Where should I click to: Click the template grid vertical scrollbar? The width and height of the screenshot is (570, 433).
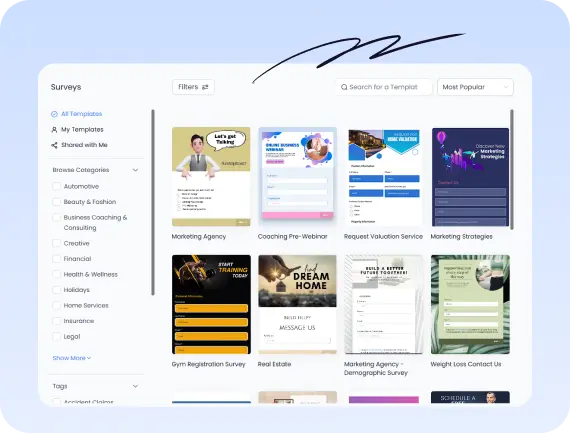[x=512, y=169]
